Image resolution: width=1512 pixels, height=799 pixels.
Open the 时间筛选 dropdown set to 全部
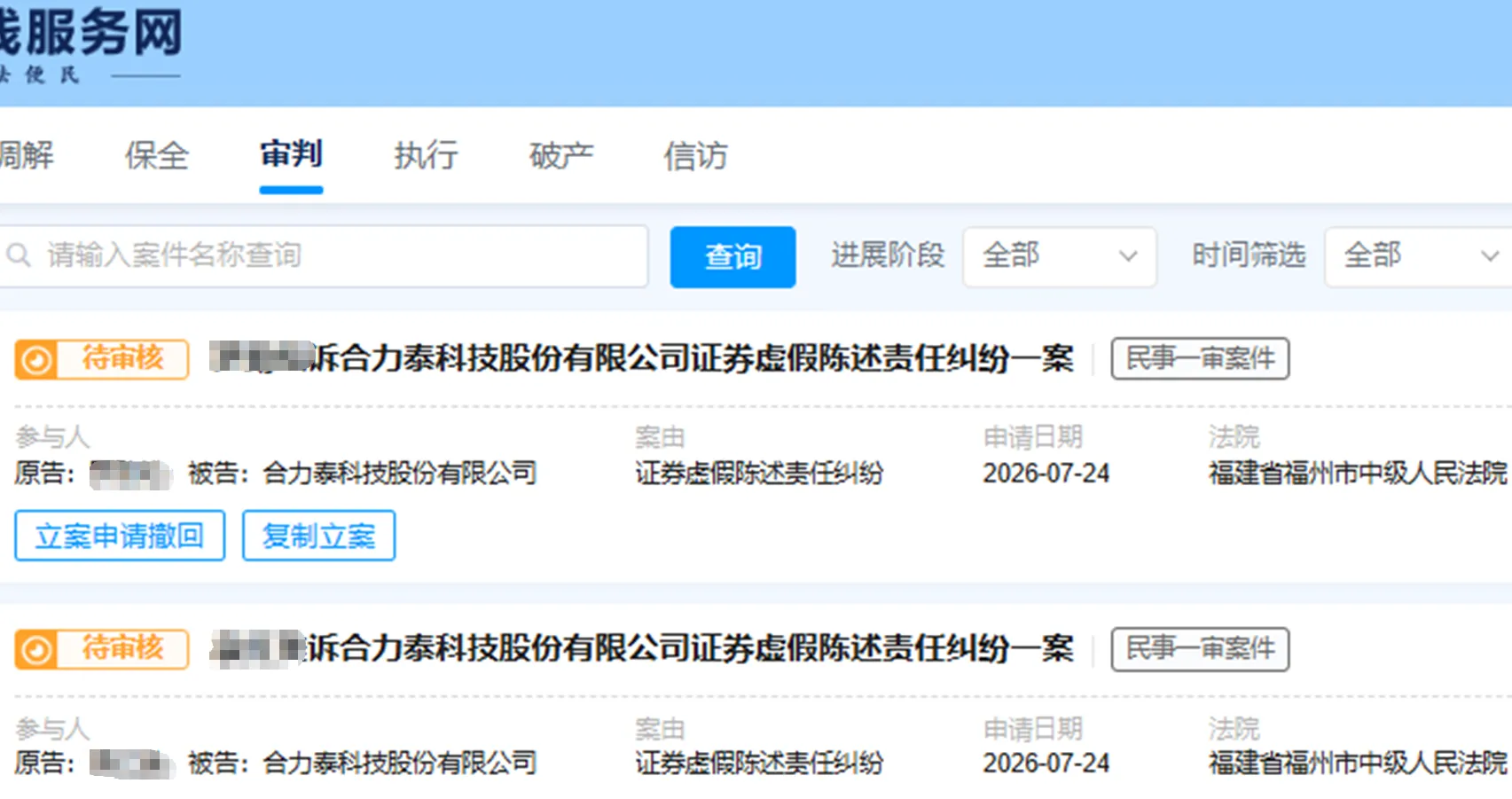1419,256
